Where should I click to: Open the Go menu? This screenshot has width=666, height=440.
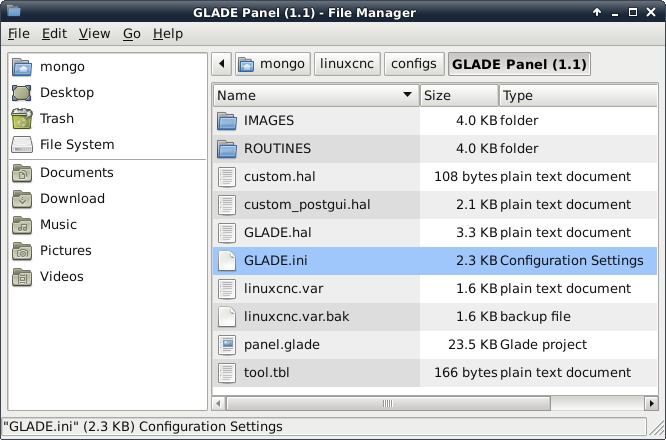(132, 34)
